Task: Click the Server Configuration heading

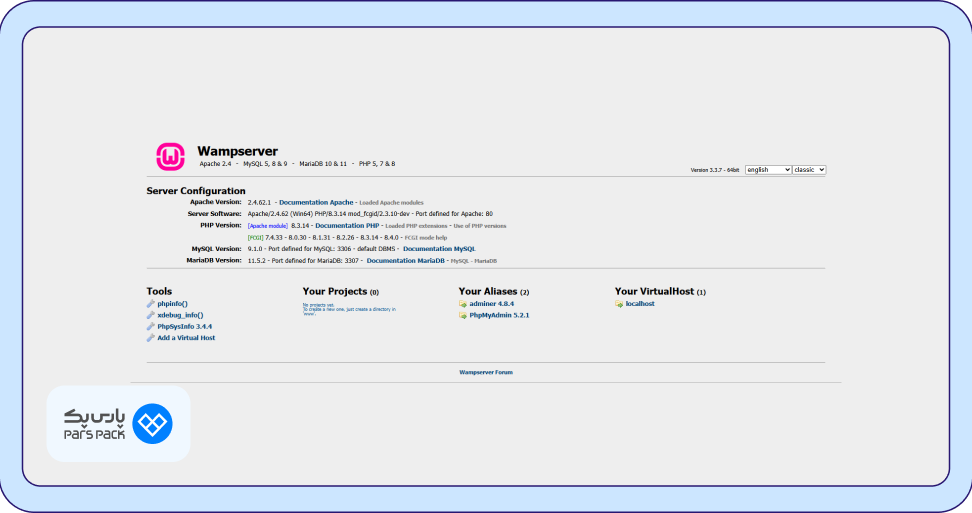Action: click(196, 191)
